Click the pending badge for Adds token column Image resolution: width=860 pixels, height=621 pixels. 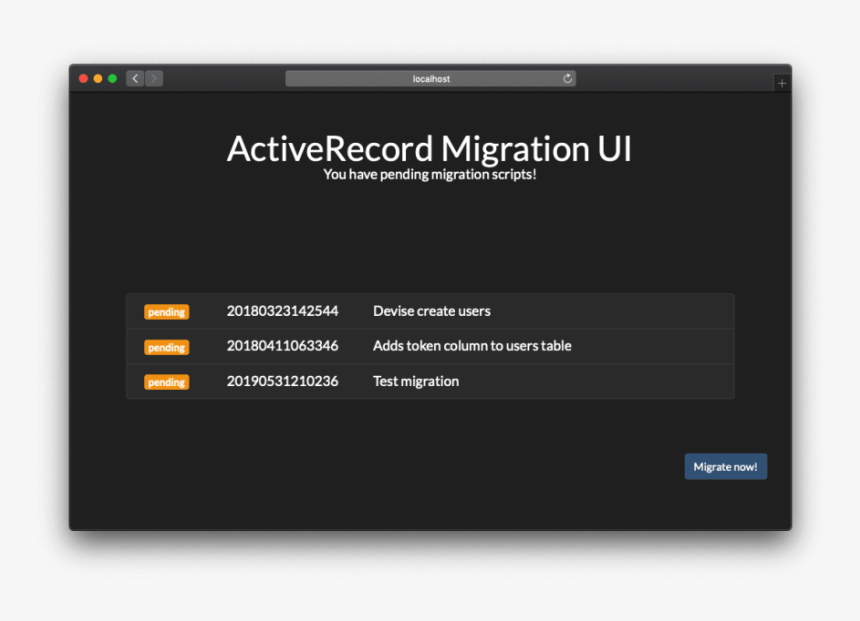[167, 347]
